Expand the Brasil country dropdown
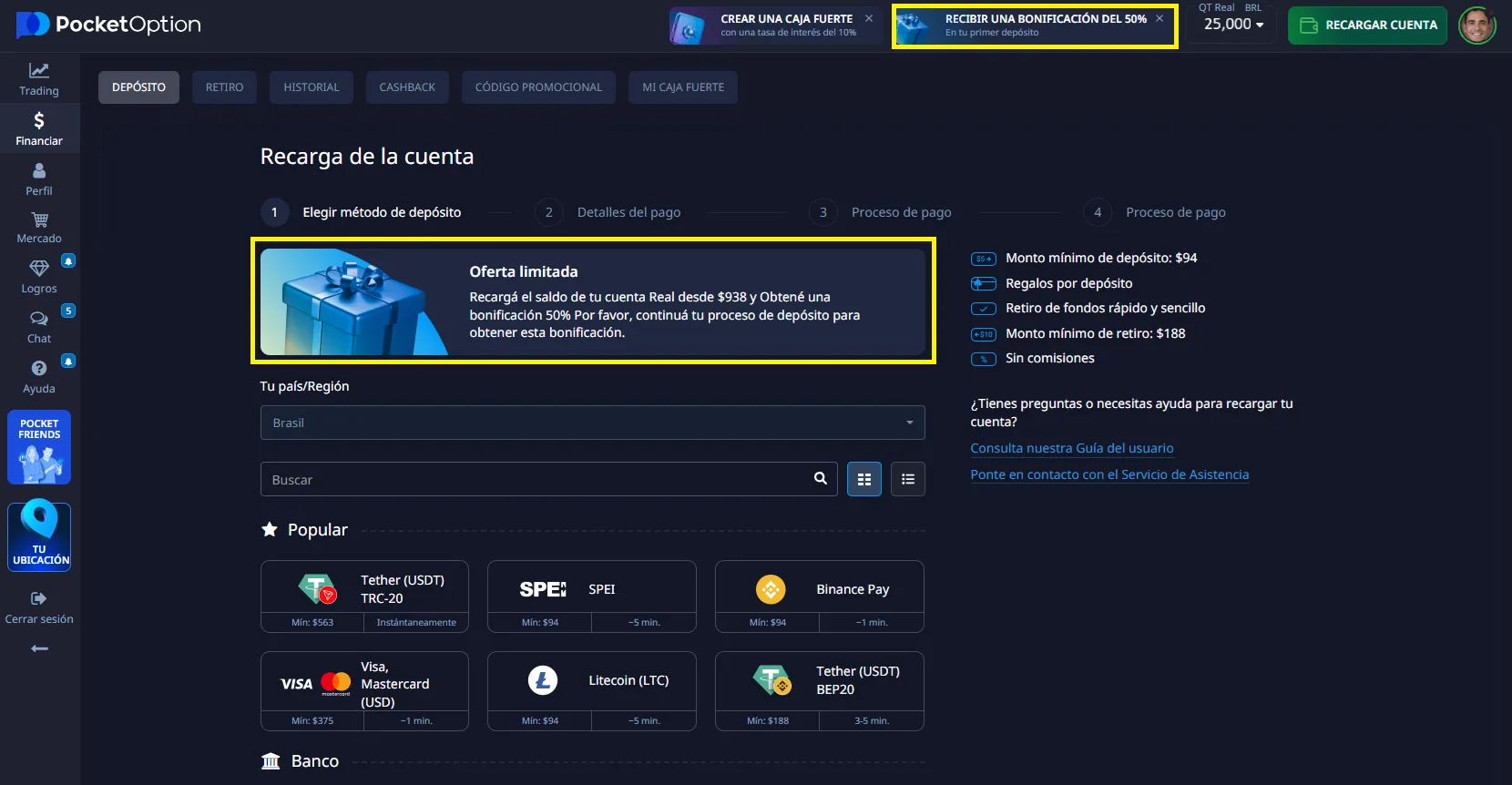The width and height of the screenshot is (1512, 785). [592, 423]
